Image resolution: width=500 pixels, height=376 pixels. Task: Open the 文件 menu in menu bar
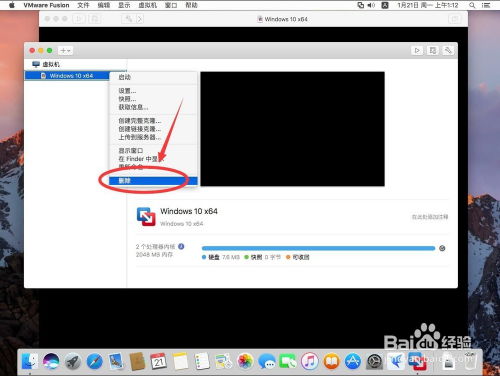83,5
